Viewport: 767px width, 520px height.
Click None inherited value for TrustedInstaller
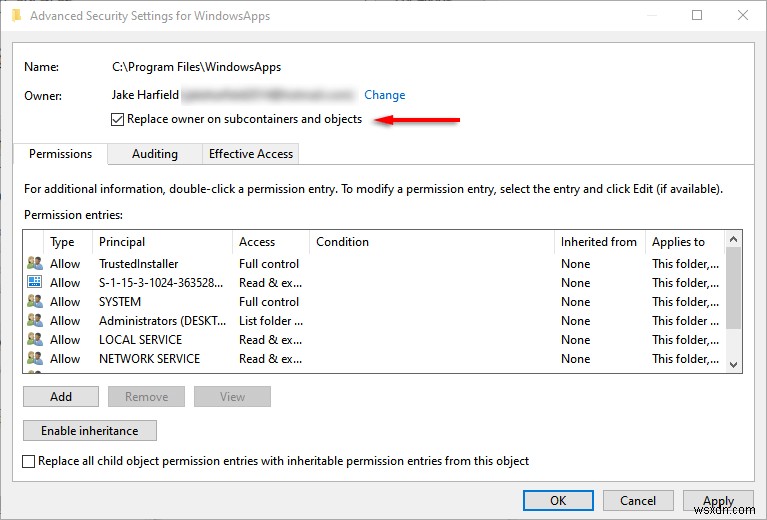click(x=575, y=264)
